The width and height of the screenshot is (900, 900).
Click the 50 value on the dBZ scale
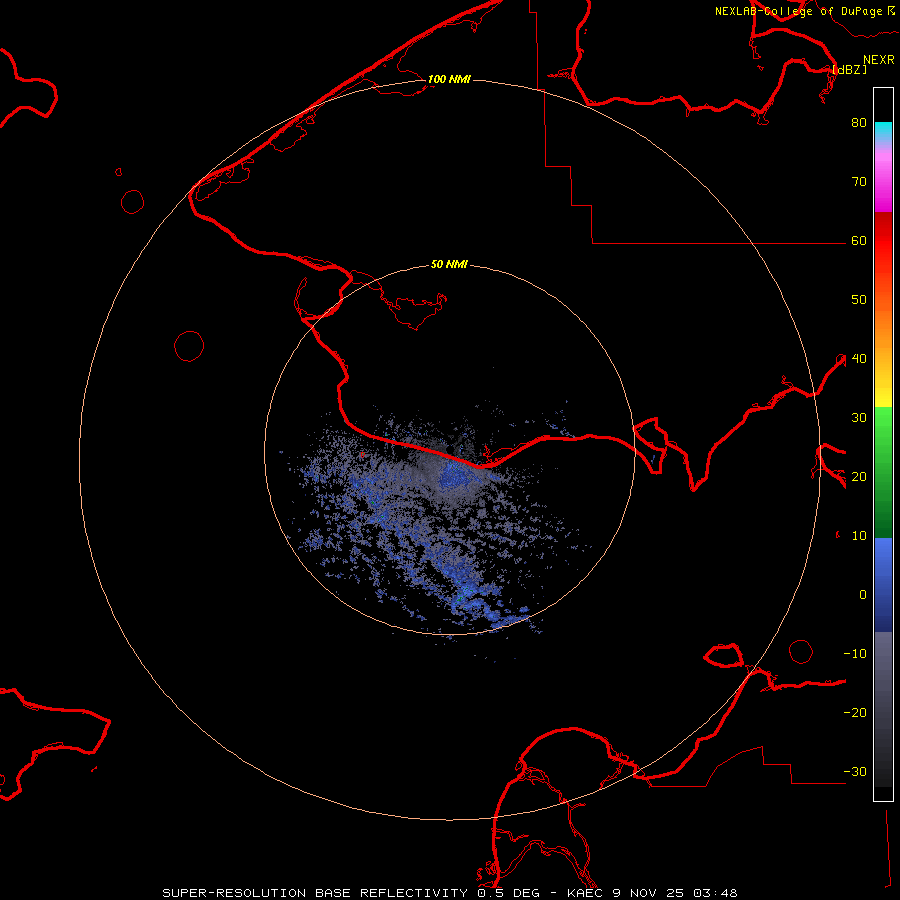coord(859,300)
